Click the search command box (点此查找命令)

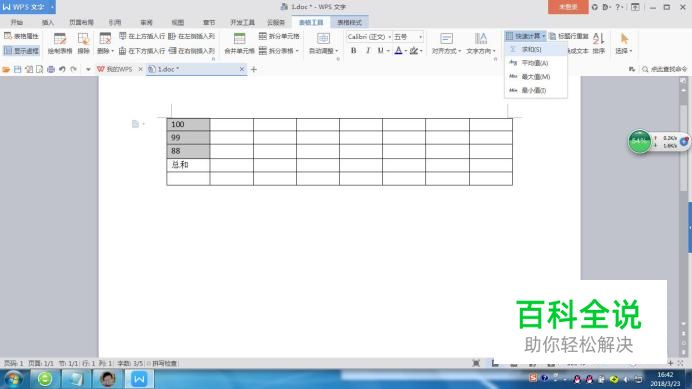665,69
